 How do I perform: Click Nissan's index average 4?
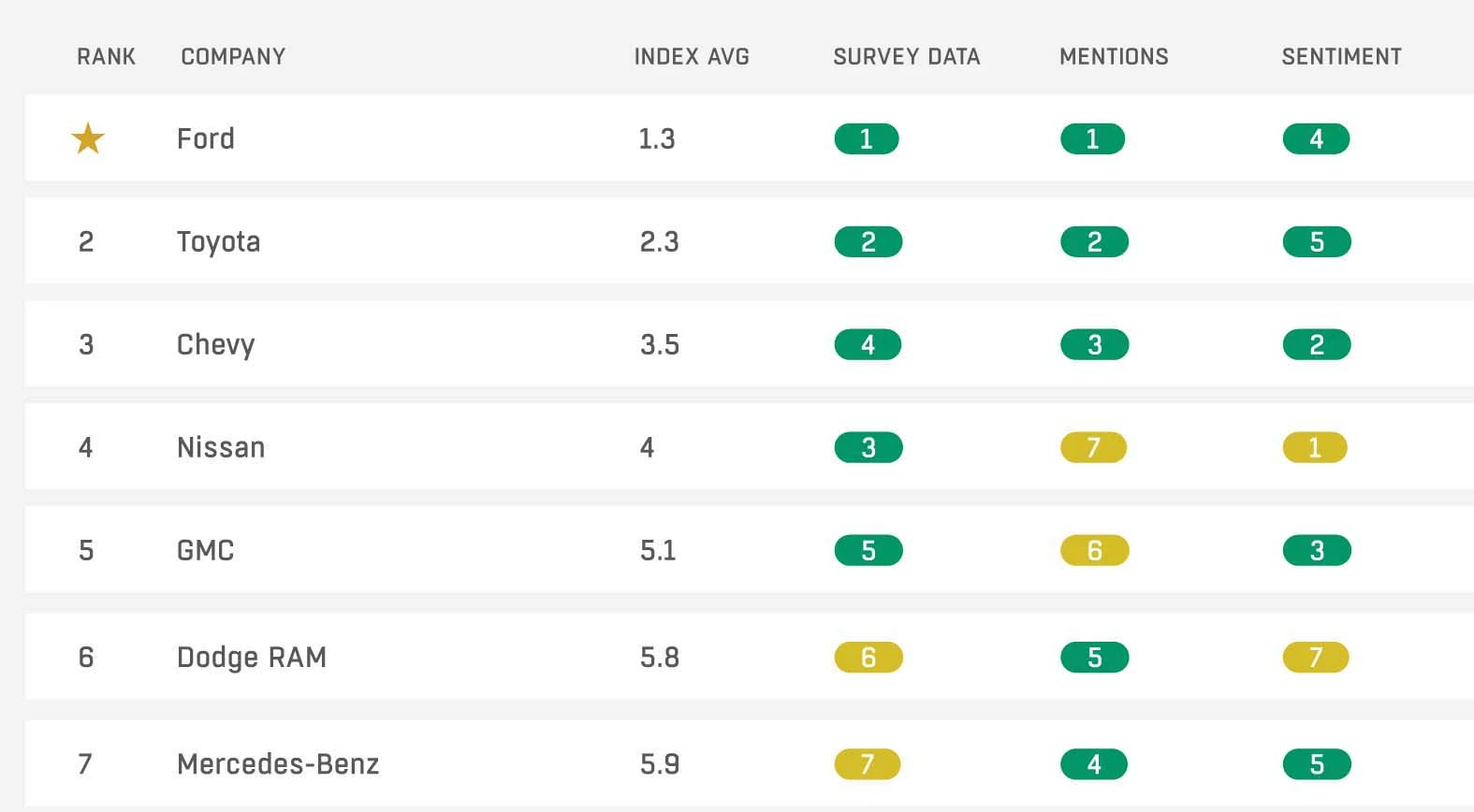point(648,447)
